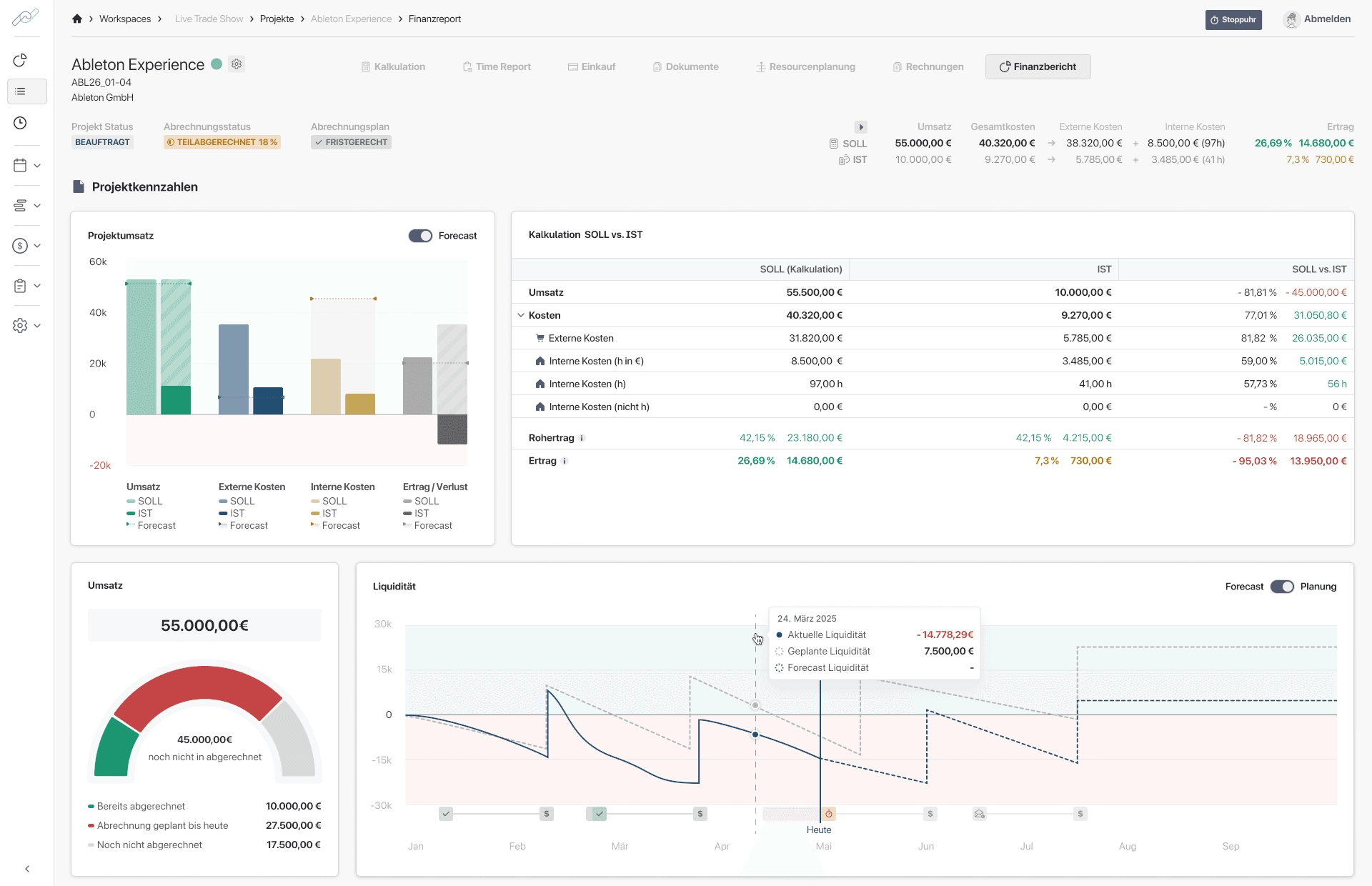Go to Projekte breadcrumb
This screenshot has width=1372, height=886.
coord(277,19)
